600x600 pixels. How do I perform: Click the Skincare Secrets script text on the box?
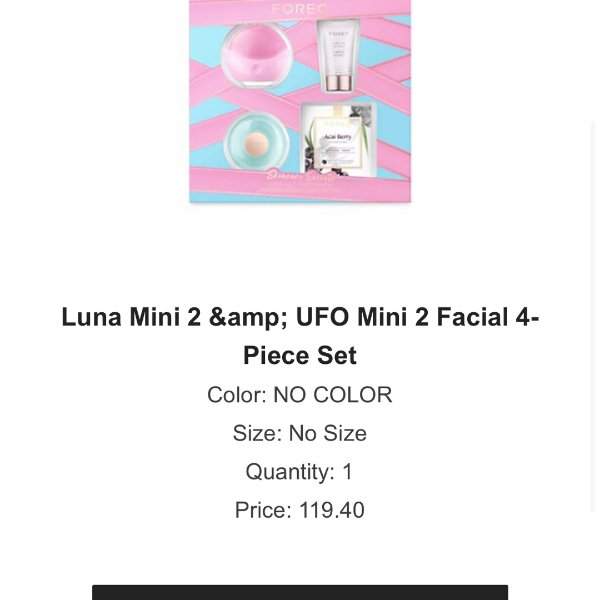click(x=300, y=176)
